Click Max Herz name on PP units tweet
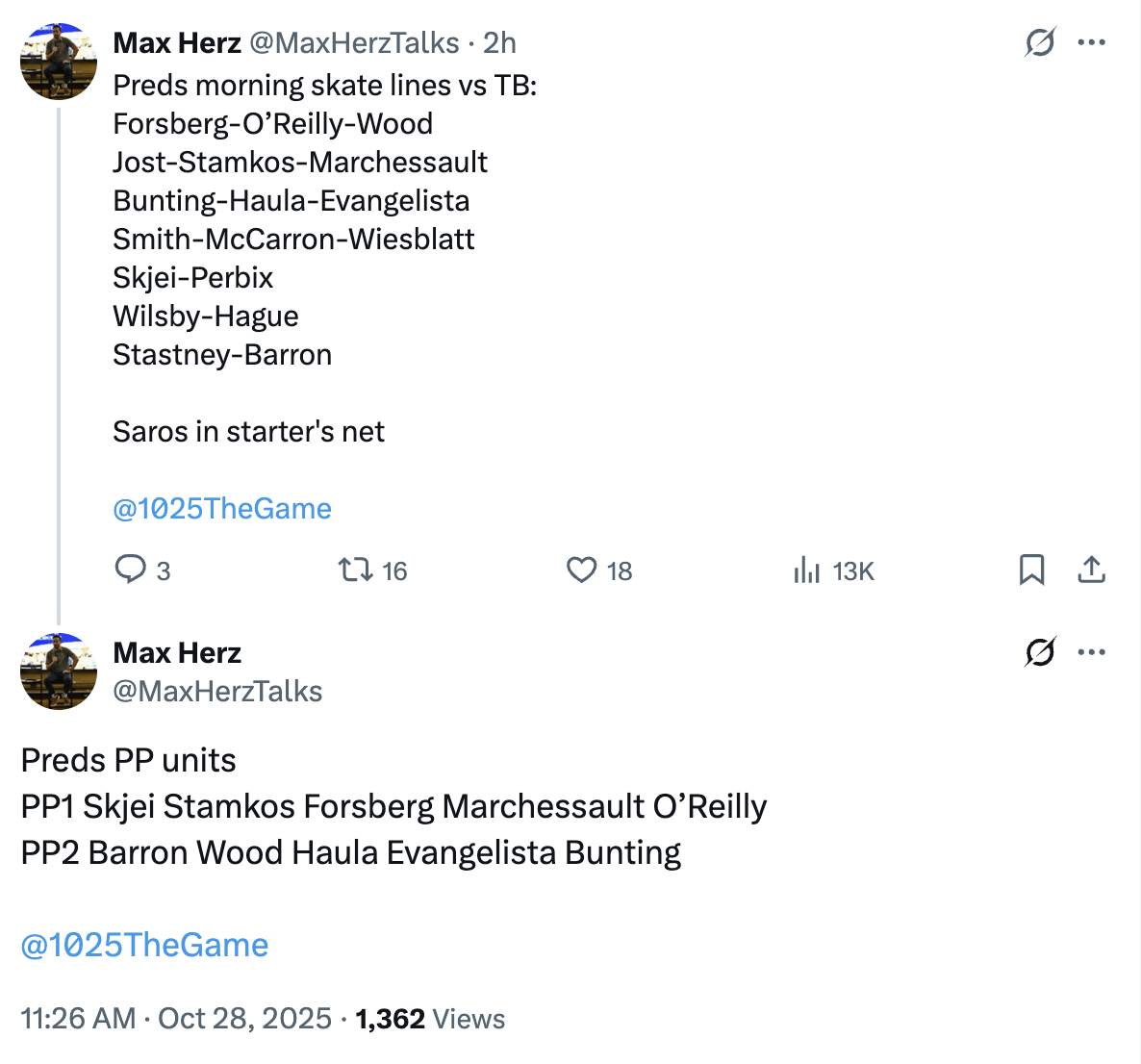1141x1064 pixels. (x=177, y=652)
